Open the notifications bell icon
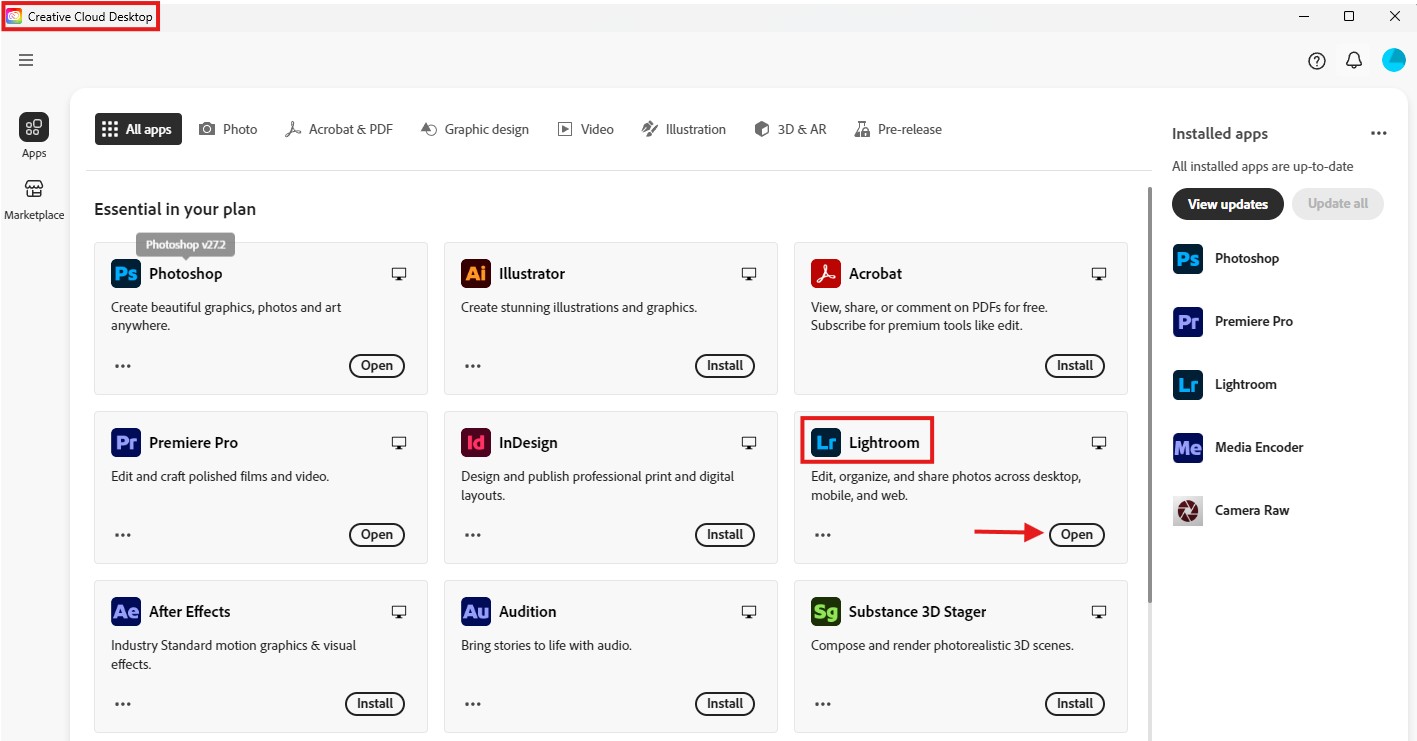 [x=1353, y=61]
